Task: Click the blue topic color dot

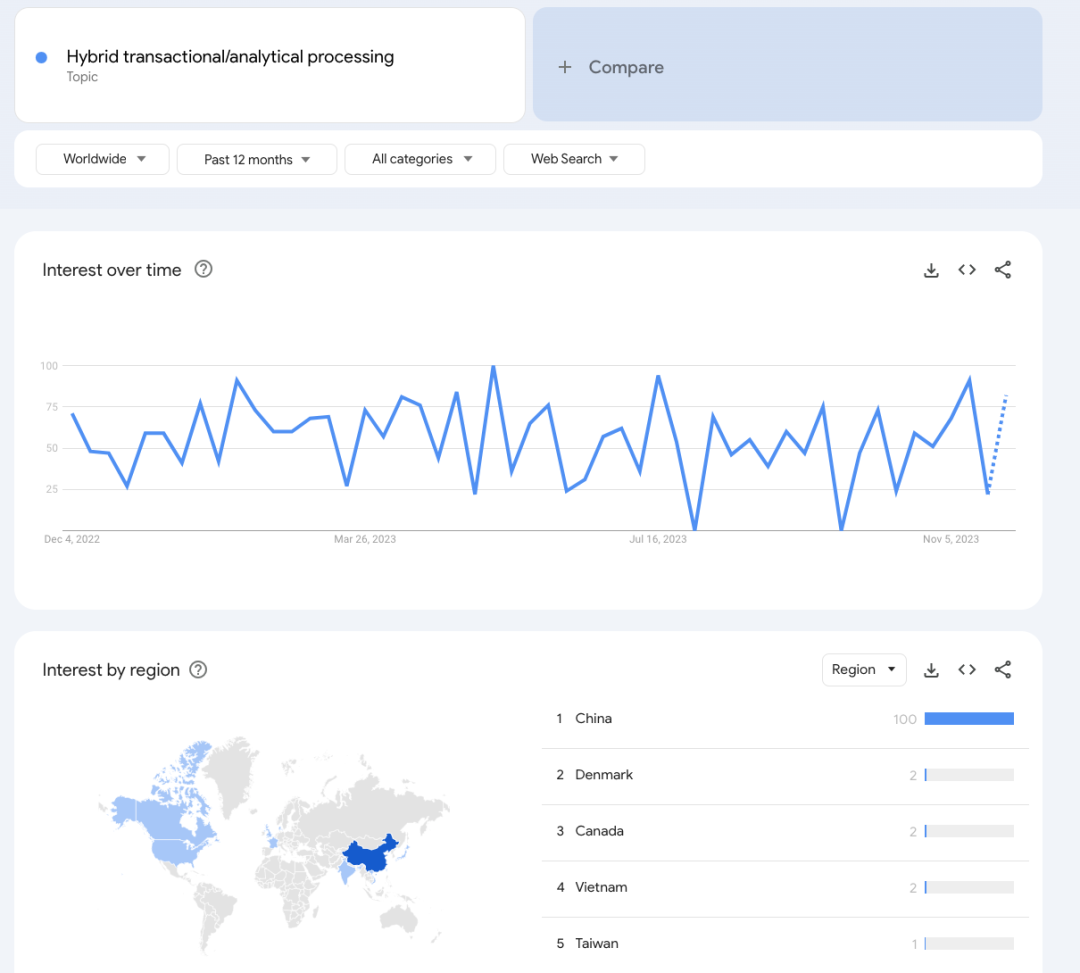Action: [41, 58]
